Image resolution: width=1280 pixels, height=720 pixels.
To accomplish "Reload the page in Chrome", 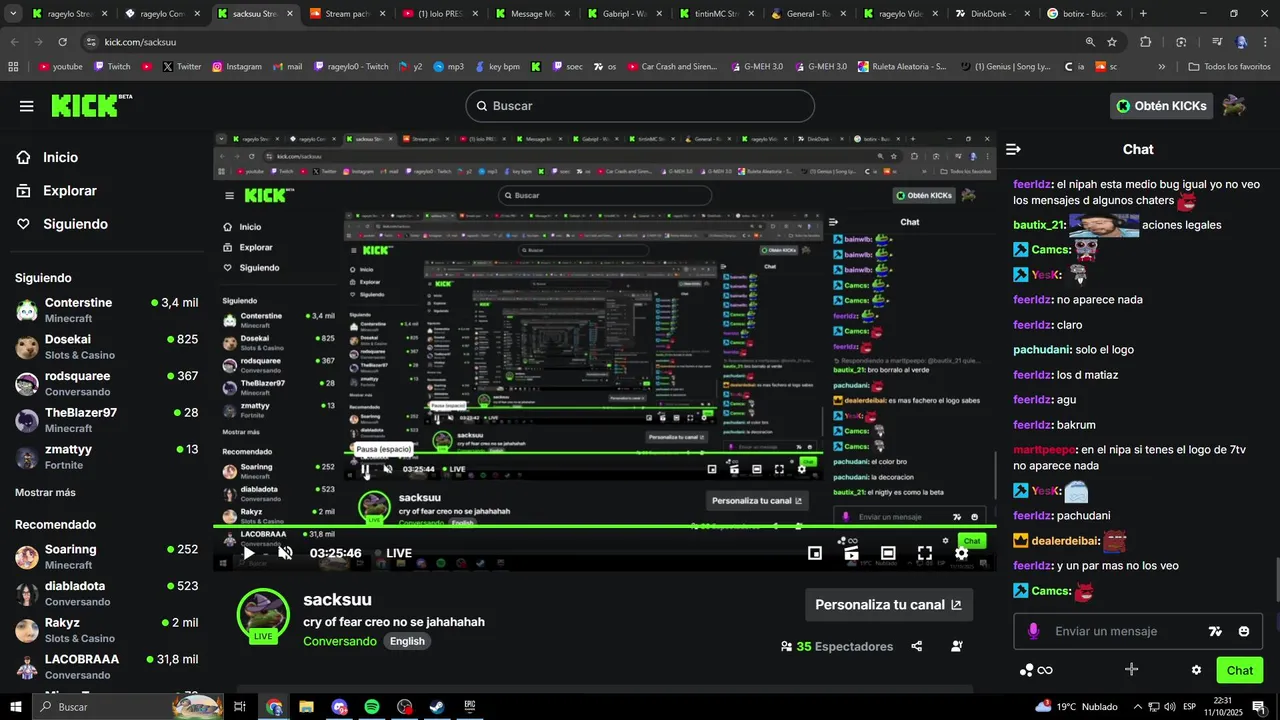I will pos(62,42).
